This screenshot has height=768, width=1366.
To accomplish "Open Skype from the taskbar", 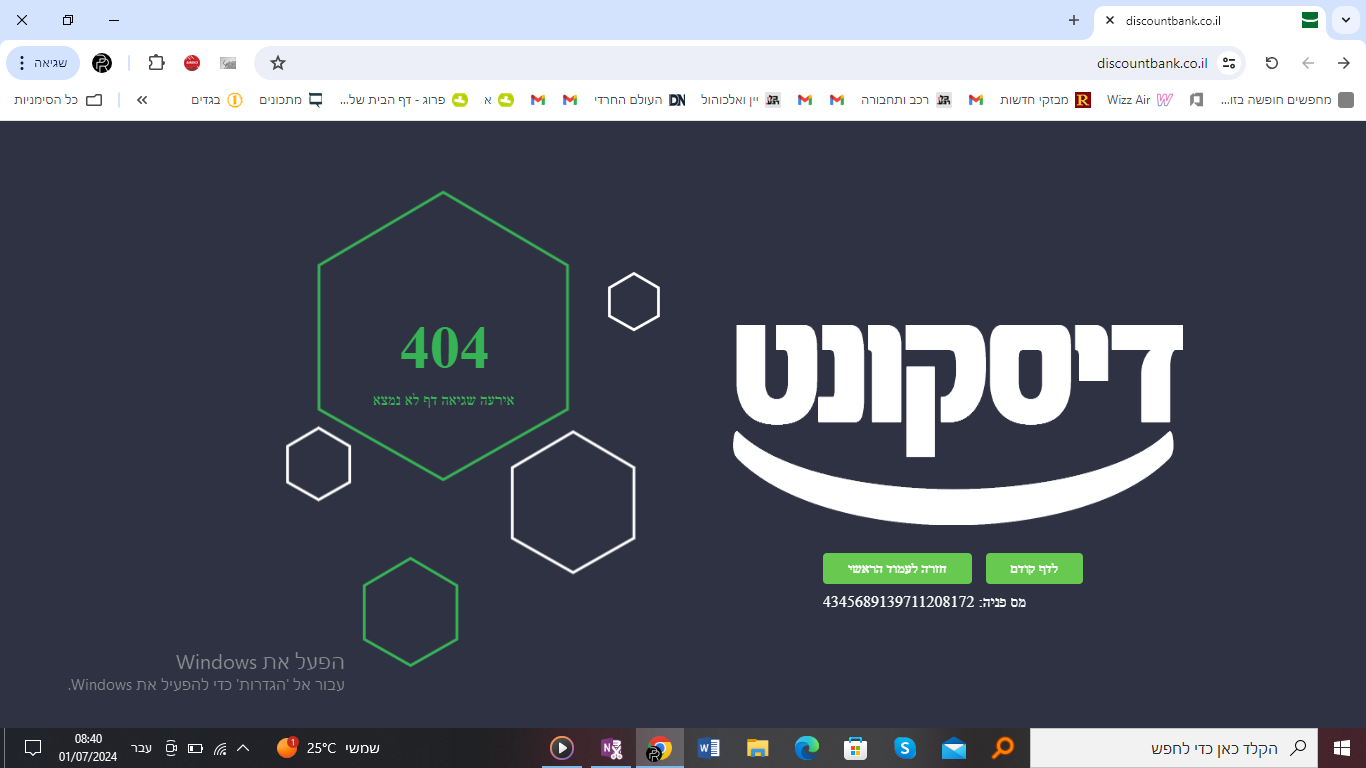I will click(905, 748).
